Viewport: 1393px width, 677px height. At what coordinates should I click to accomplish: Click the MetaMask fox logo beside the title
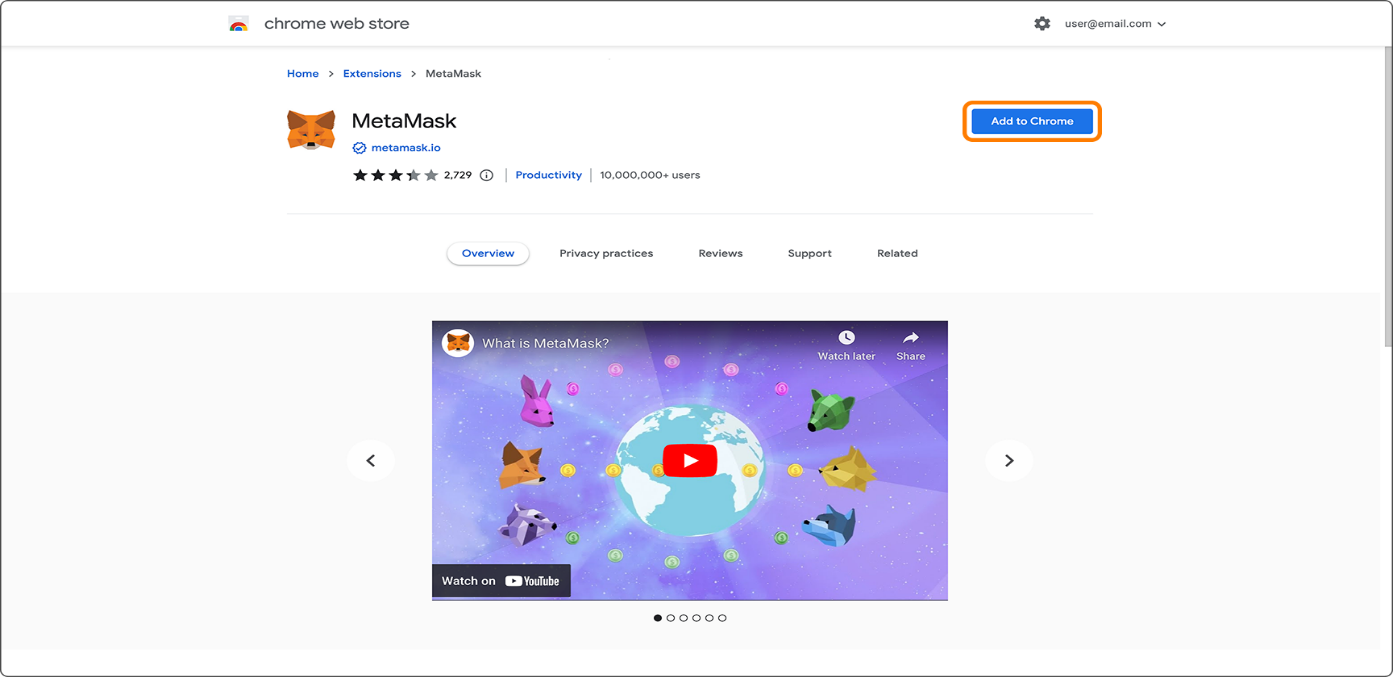point(311,130)
